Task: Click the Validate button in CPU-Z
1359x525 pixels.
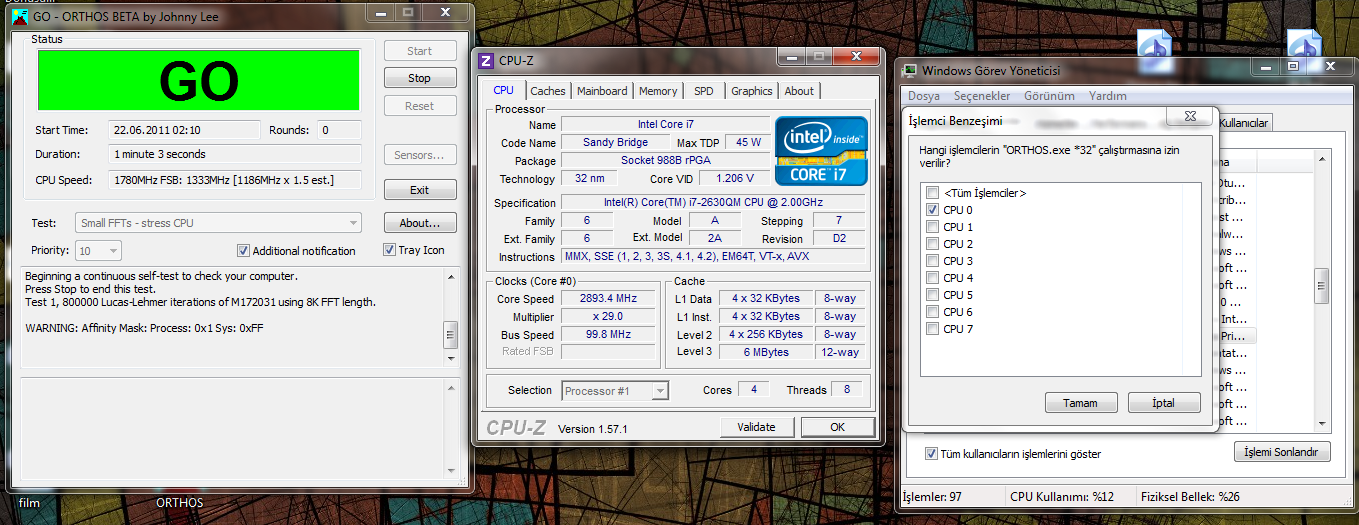Action: pyautogui.click(x=756, y=427)
